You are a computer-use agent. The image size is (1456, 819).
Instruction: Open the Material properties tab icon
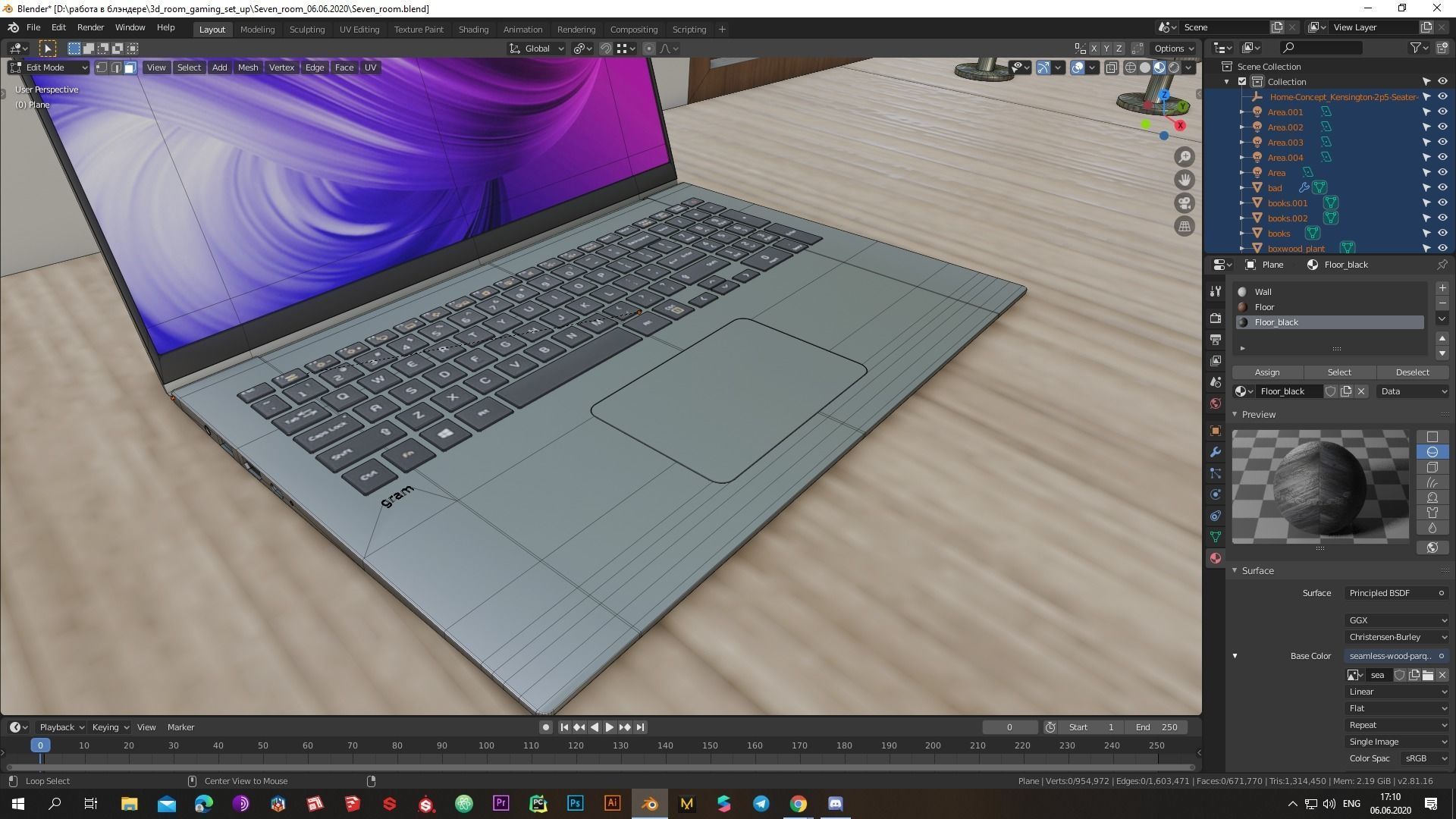tap(1216, 558)
